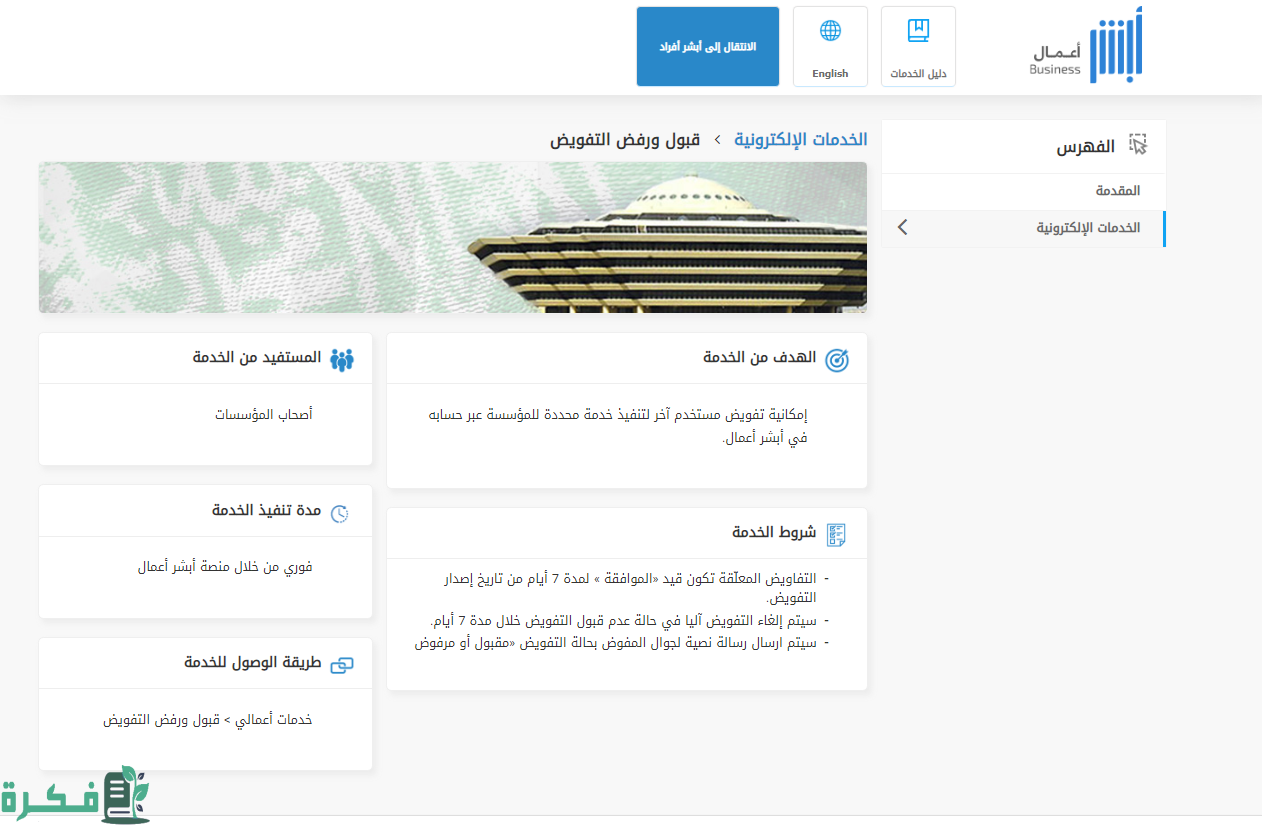
Task: Click فوري من خلال منصة أبشر أعمال text
Action: tap(225, 567)
